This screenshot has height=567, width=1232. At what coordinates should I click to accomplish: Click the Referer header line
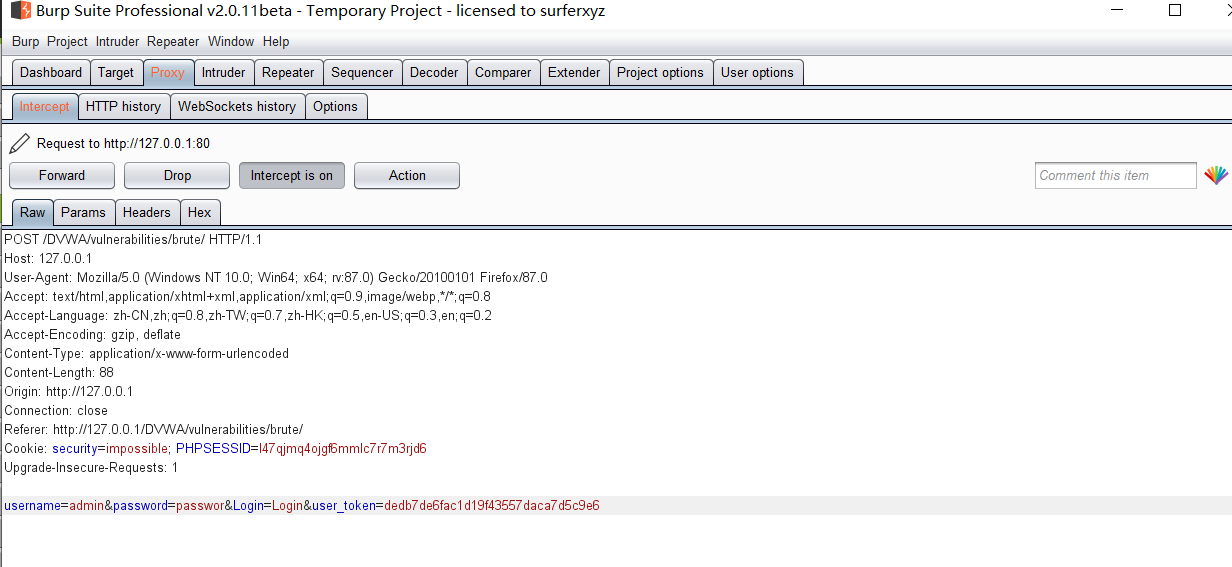154,429
